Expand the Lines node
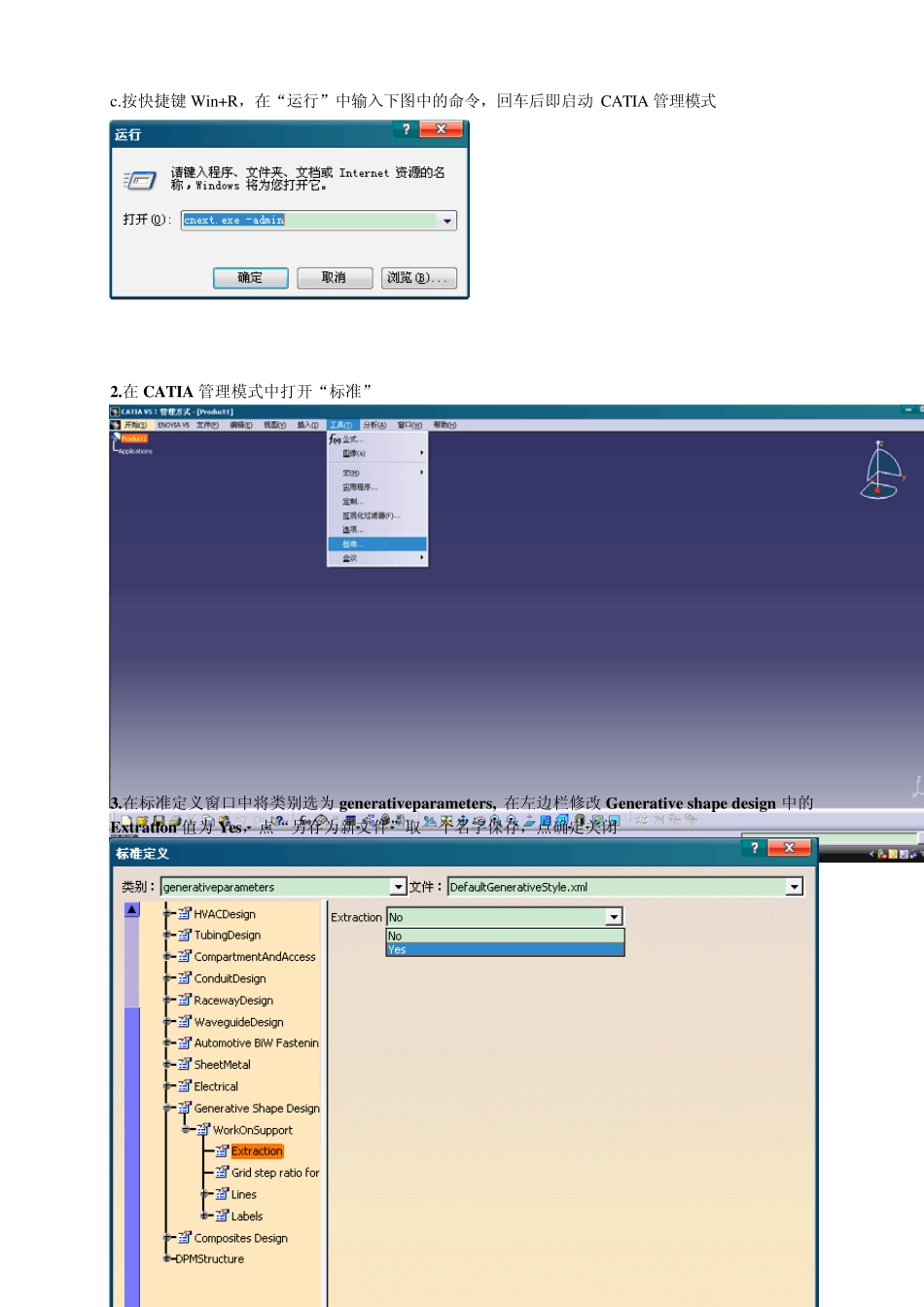The width and height of the screenshot is (924, 1307). click(x=204, y=1194)
